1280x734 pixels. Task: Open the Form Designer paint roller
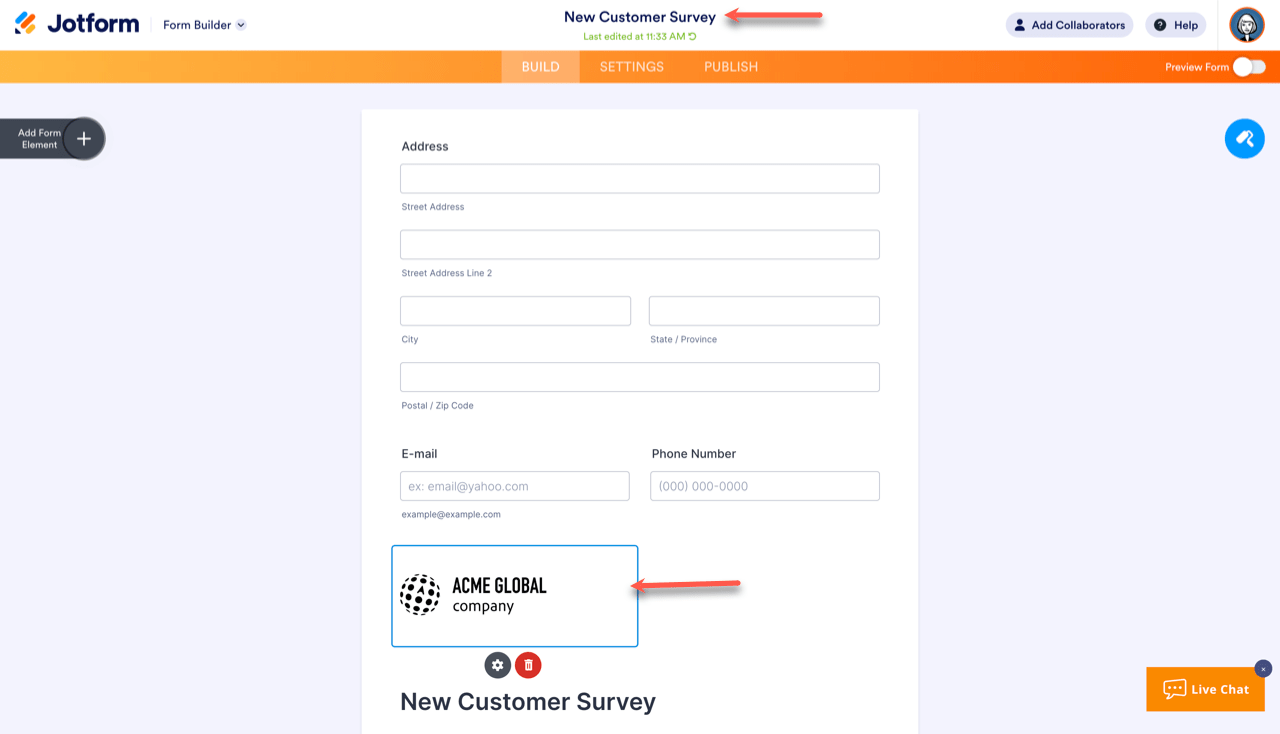[x=1244, y=139]
